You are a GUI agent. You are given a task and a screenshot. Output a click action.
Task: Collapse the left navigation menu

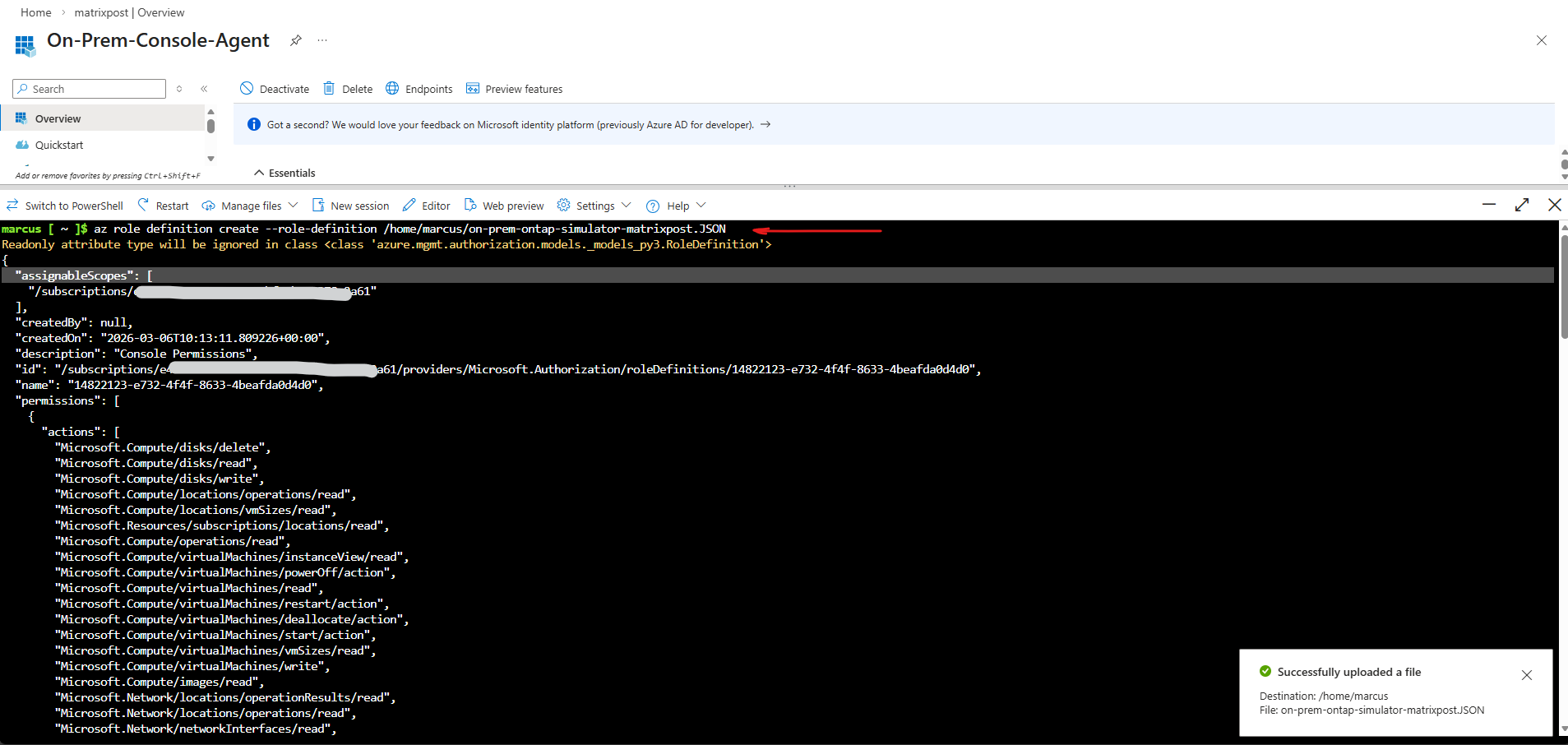tap(204, 89)
